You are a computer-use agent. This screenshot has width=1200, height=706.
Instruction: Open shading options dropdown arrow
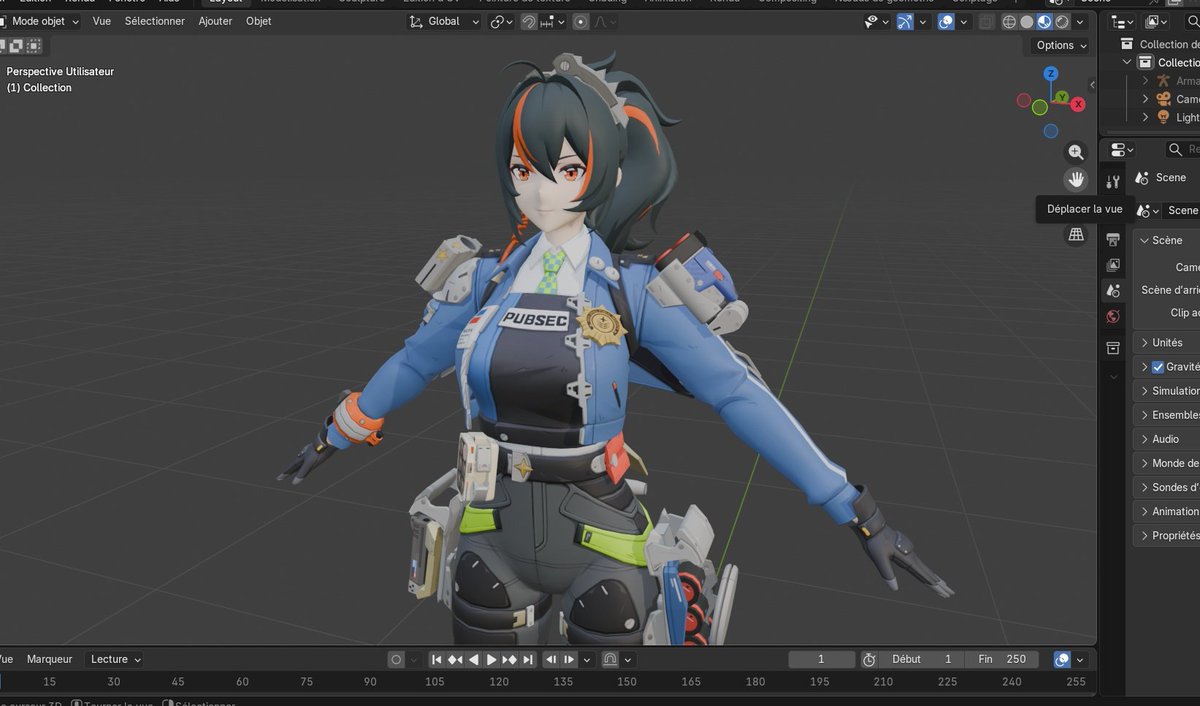coord(1079,22)
